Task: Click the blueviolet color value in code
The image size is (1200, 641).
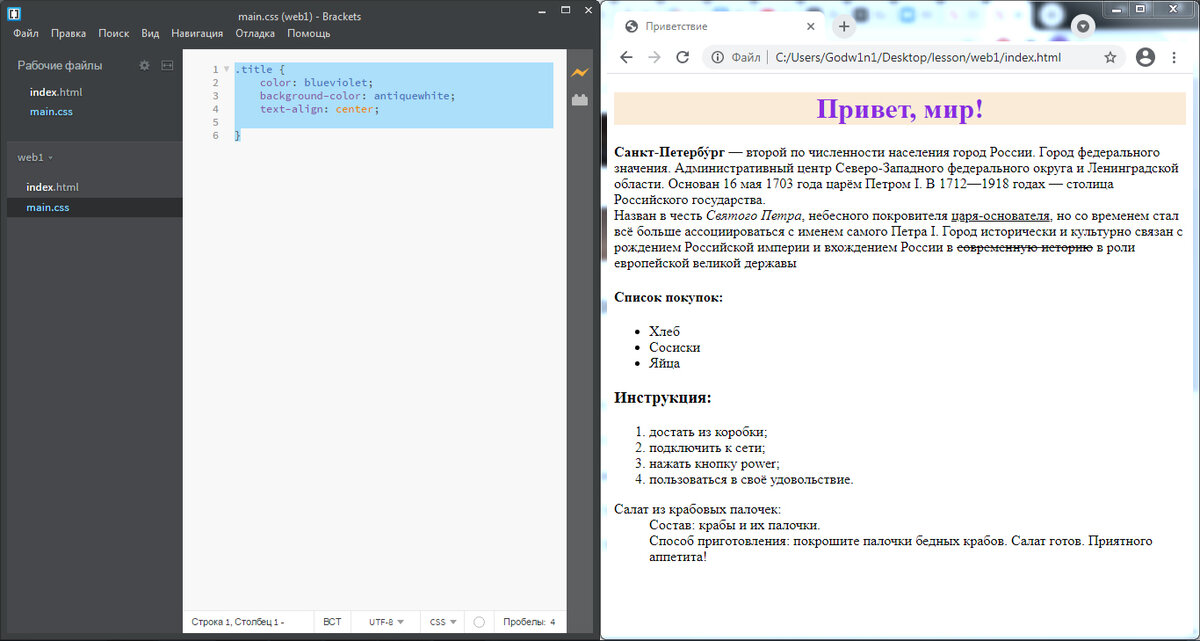Action: (337, 82)
